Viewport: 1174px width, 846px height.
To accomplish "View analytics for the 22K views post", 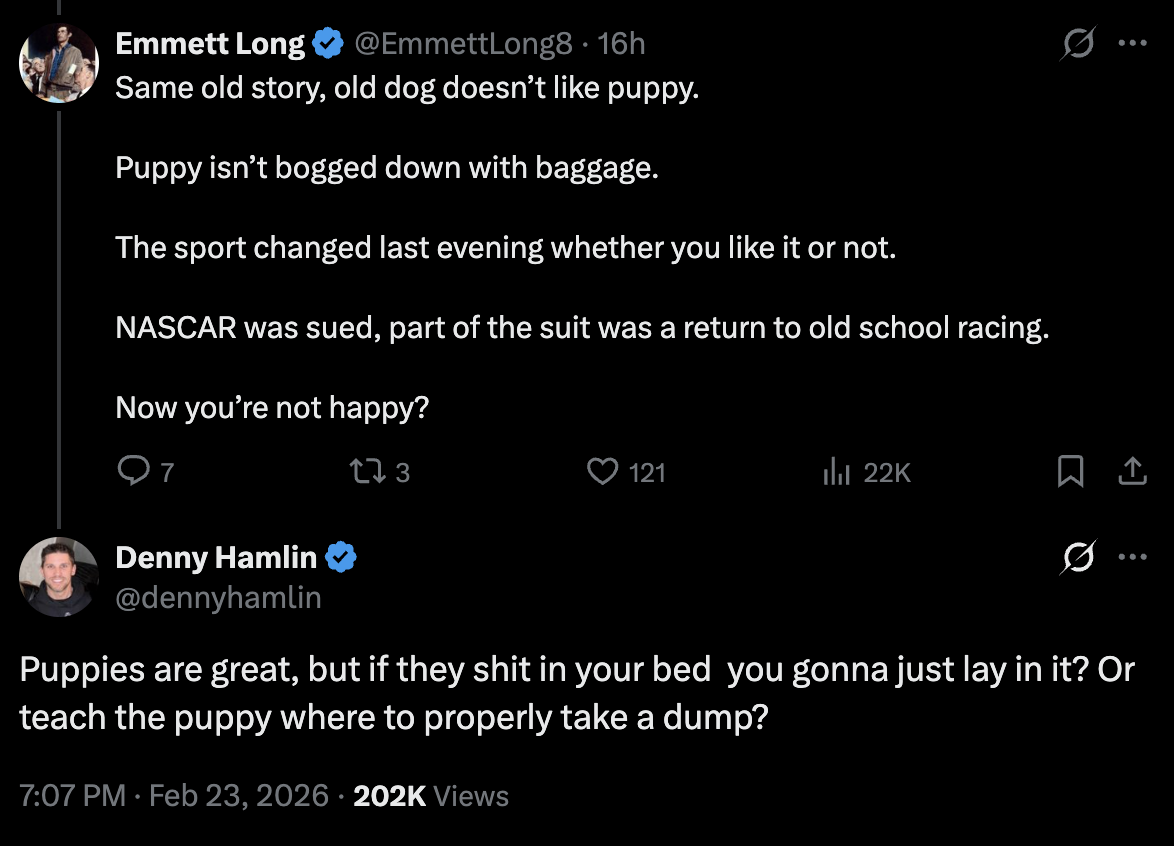I will click(835, 472).
